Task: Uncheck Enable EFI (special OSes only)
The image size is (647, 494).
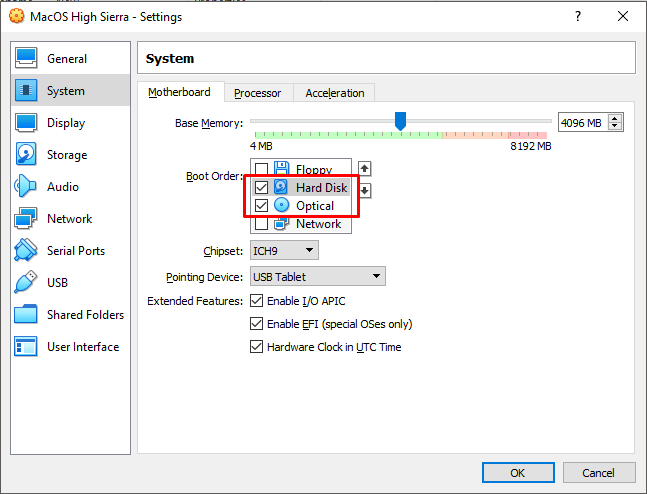Action: pyautogui.click(x=257, y=324)
